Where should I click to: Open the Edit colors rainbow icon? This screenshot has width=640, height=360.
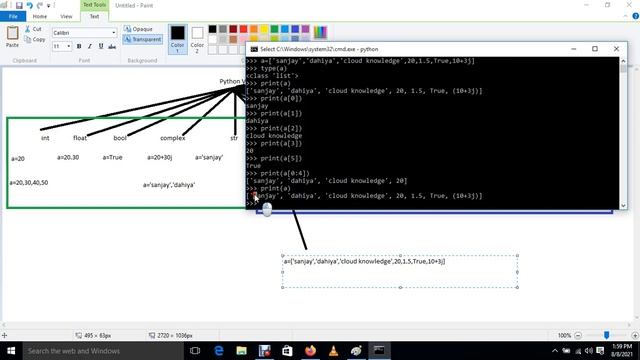[320, 32]
